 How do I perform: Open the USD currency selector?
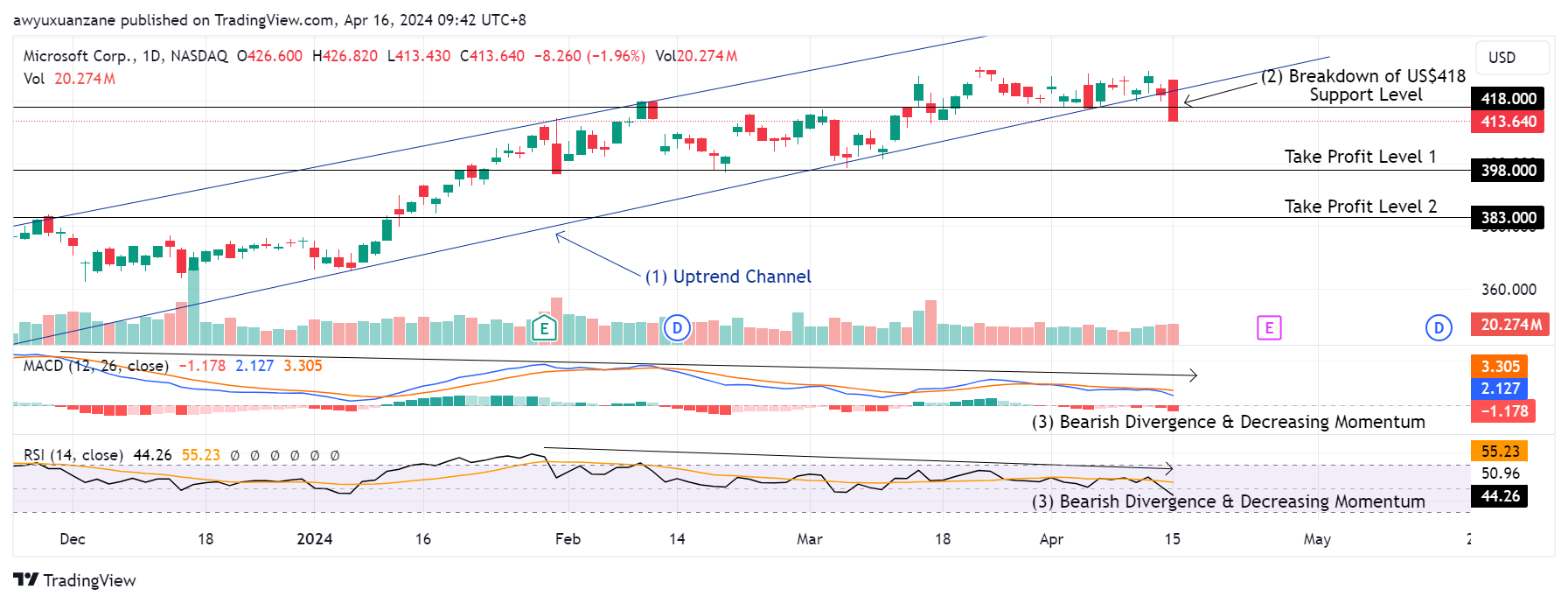(x=1512, y=58)
